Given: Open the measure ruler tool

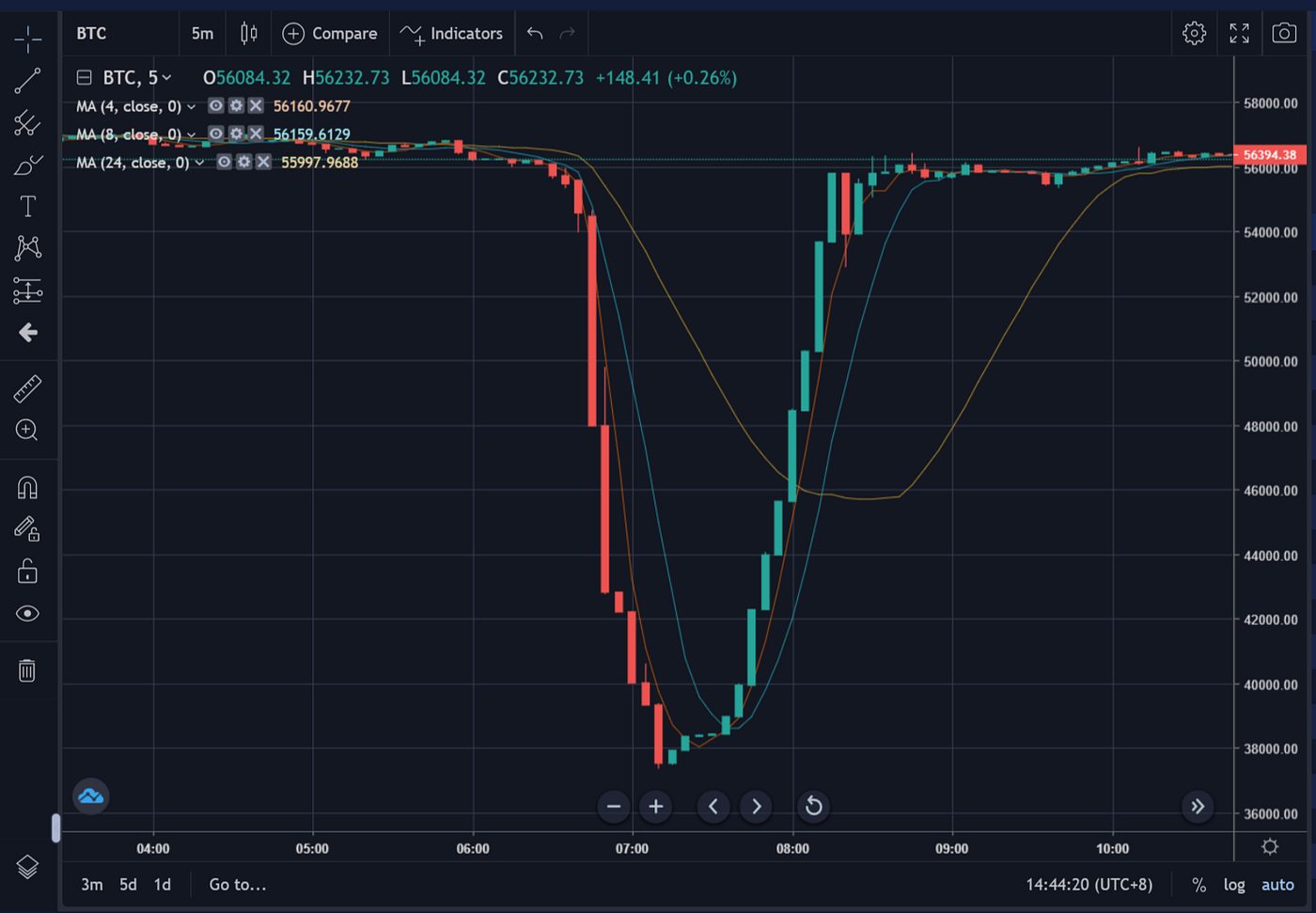Looking at the screenshot, I should click(27, 387).
